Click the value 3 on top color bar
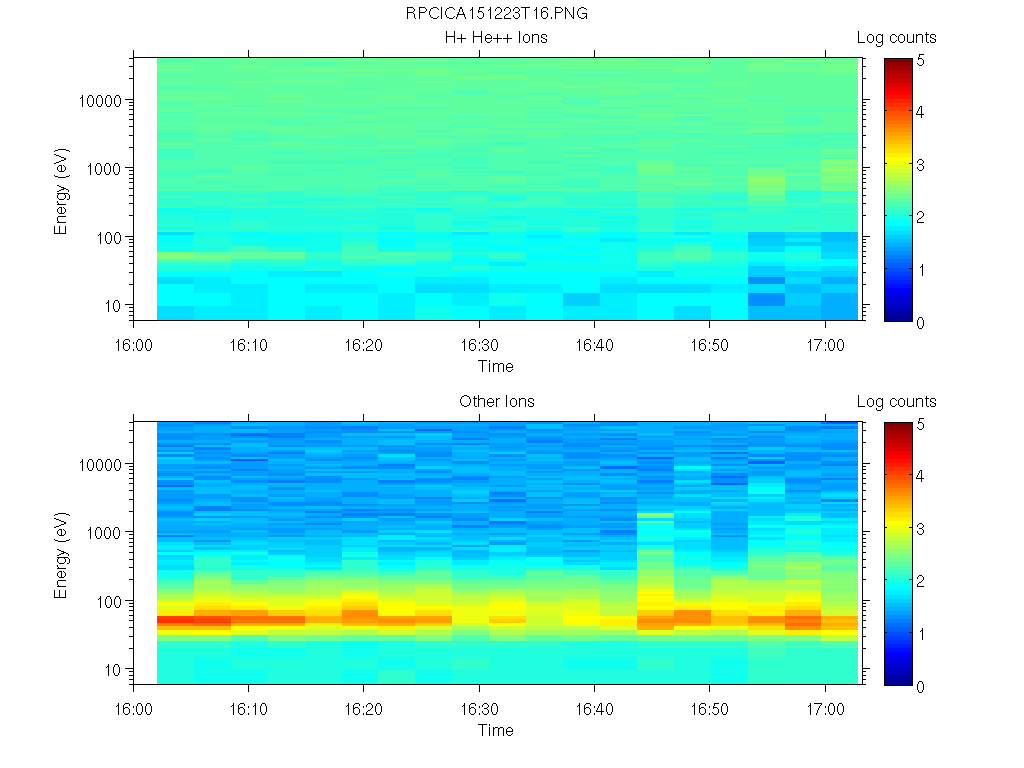The image size is (1024, 768). click(920, 165)
